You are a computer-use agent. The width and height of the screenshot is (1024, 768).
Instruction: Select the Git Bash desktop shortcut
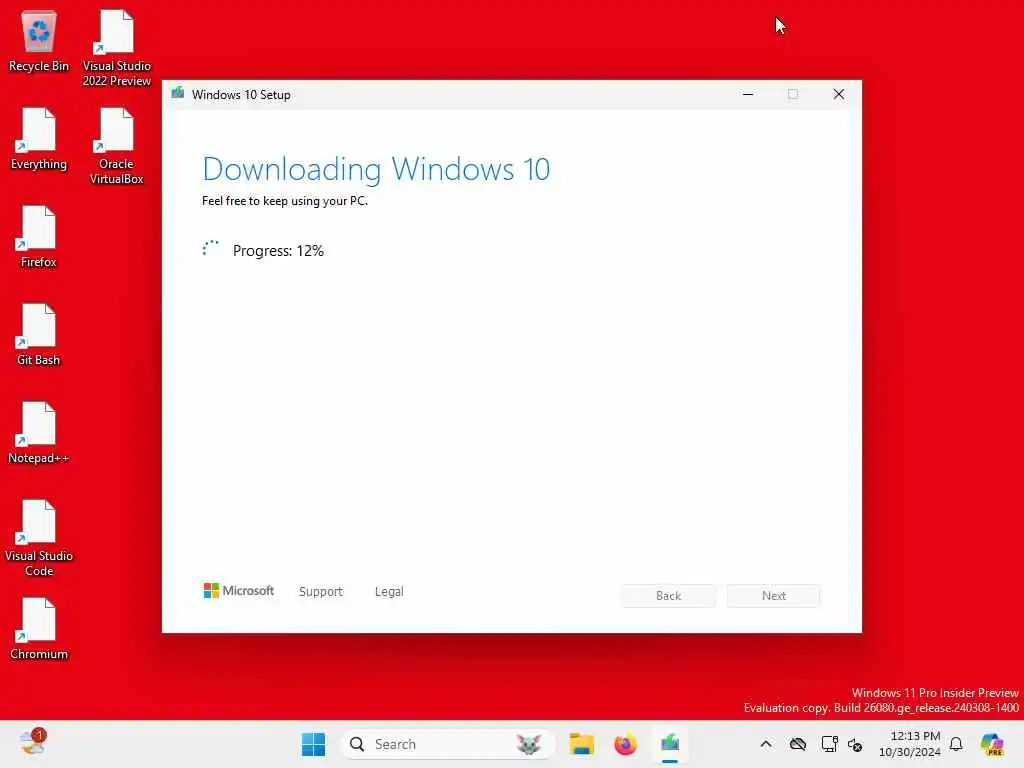tap(39, 335)
